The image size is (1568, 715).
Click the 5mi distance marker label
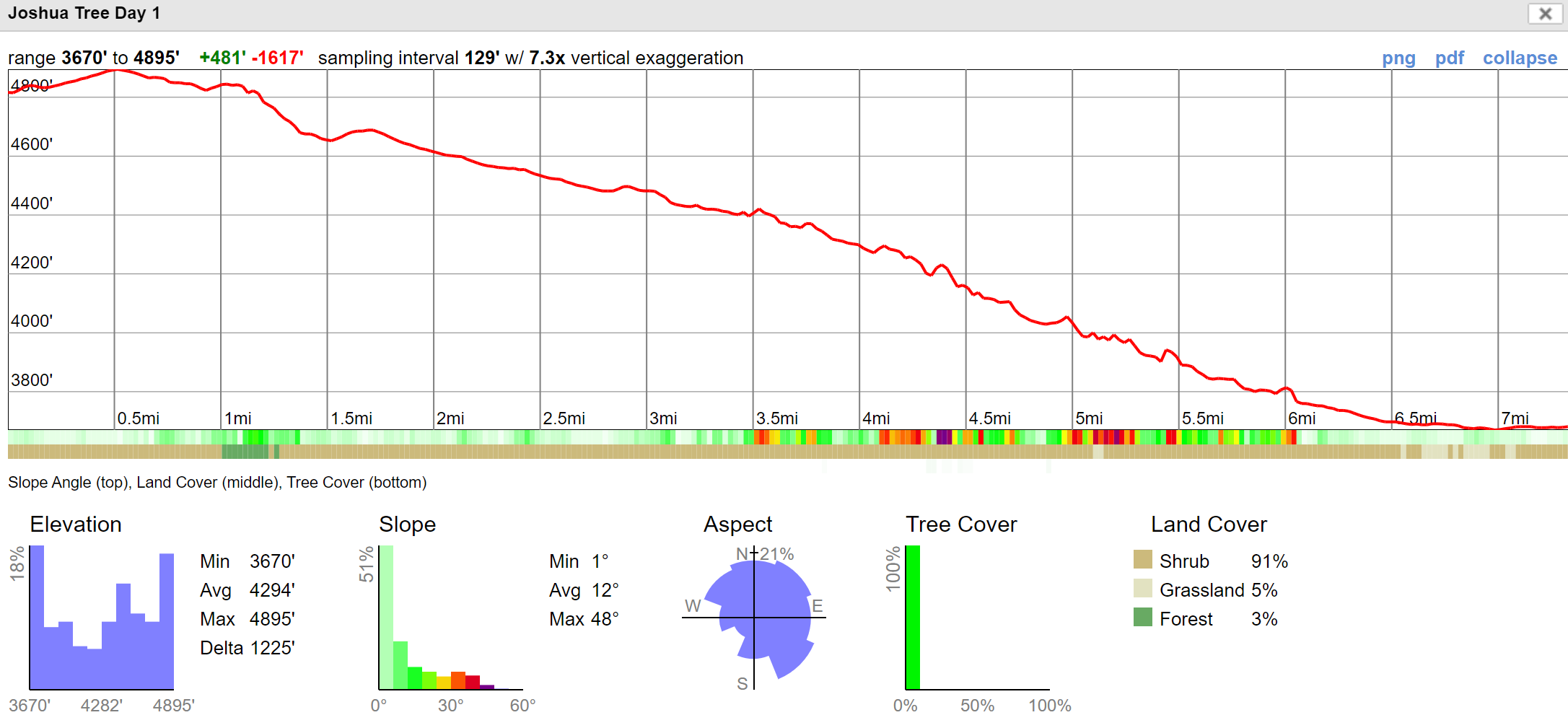[1090, 418]
